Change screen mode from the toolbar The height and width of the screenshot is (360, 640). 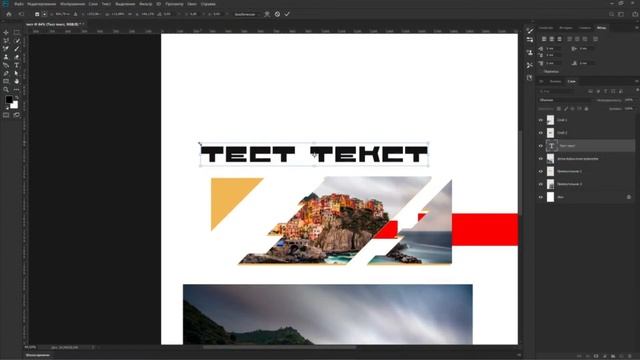coord(16,115)
